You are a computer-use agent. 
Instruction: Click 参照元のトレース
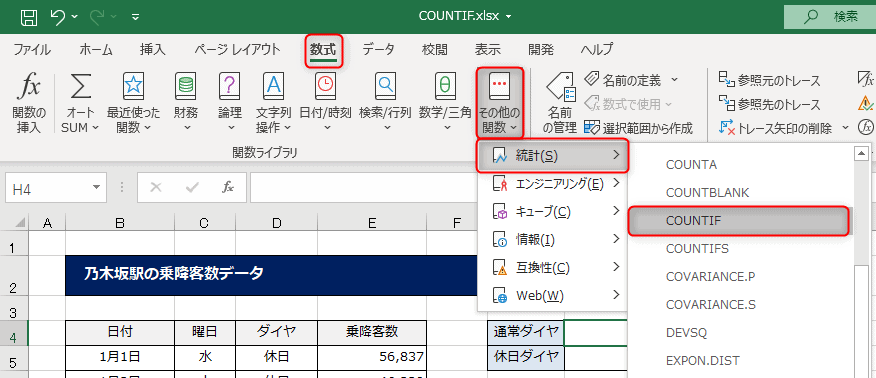click(x=769, y=80)
